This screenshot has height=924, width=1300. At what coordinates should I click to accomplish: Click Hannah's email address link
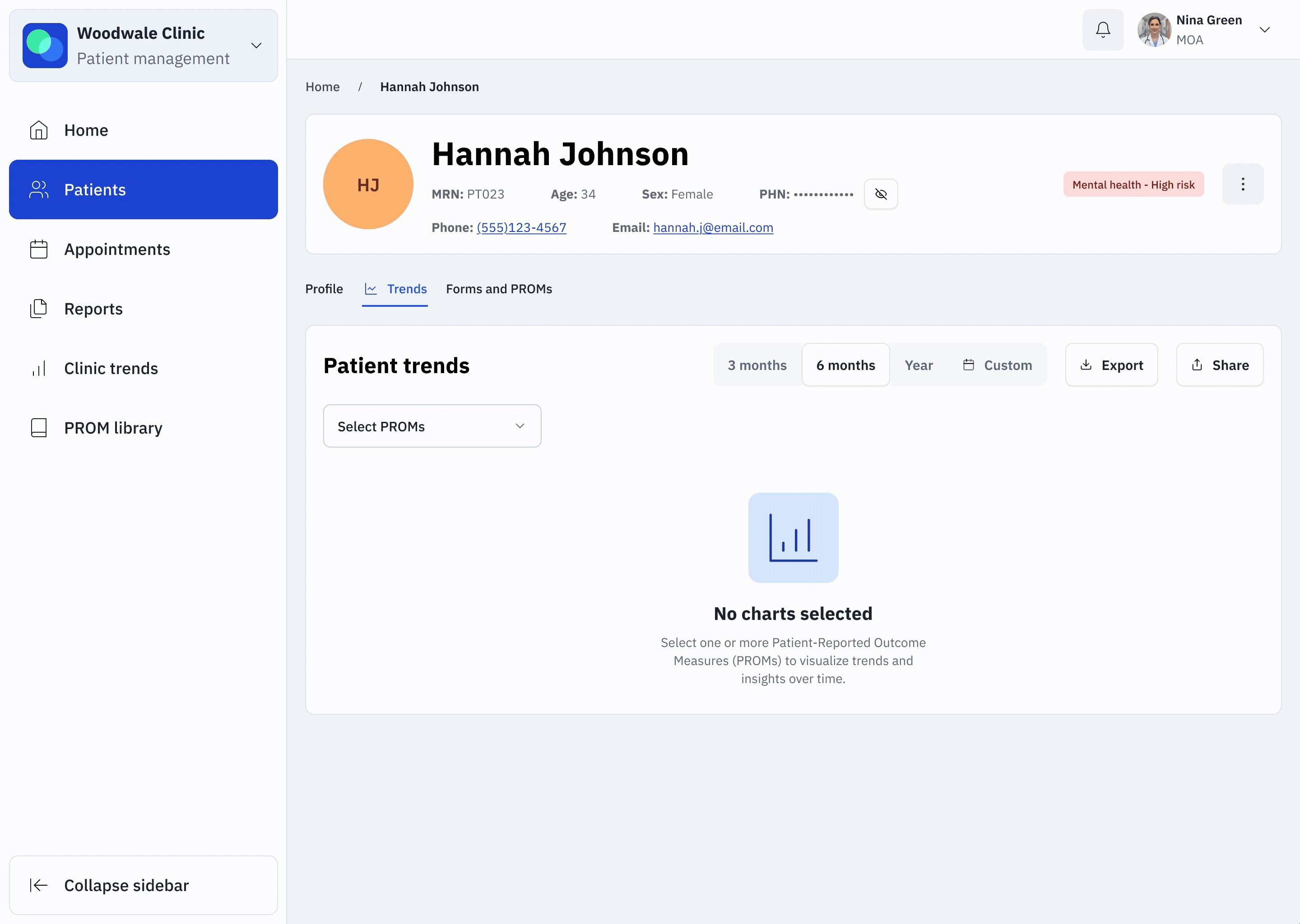coord(713,227)
